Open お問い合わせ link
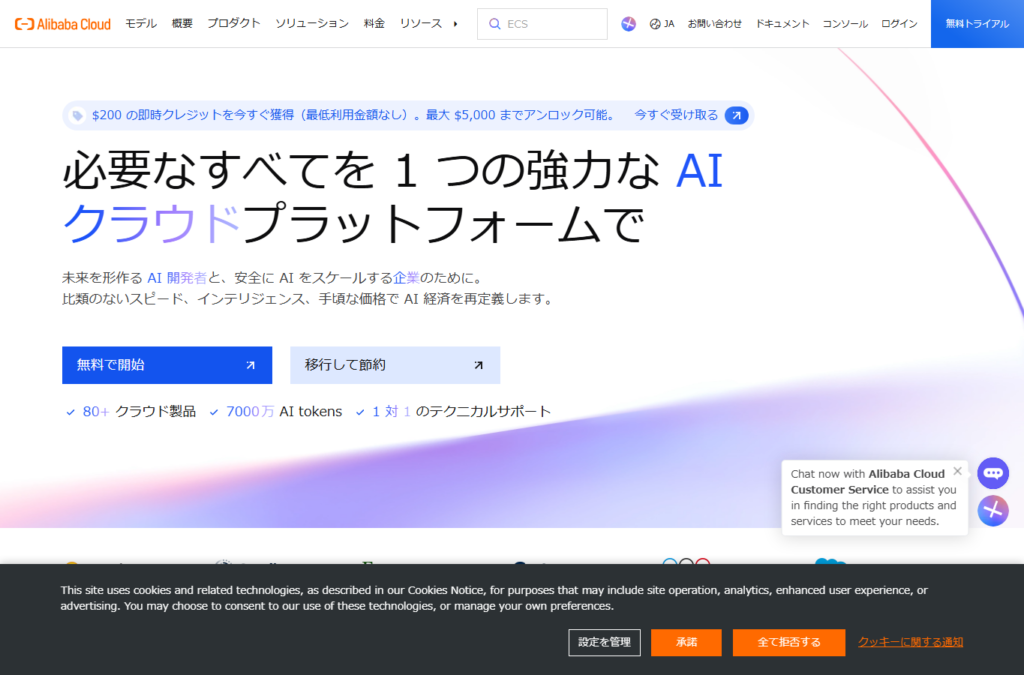 pyautogui.click(x=714, y=24)
